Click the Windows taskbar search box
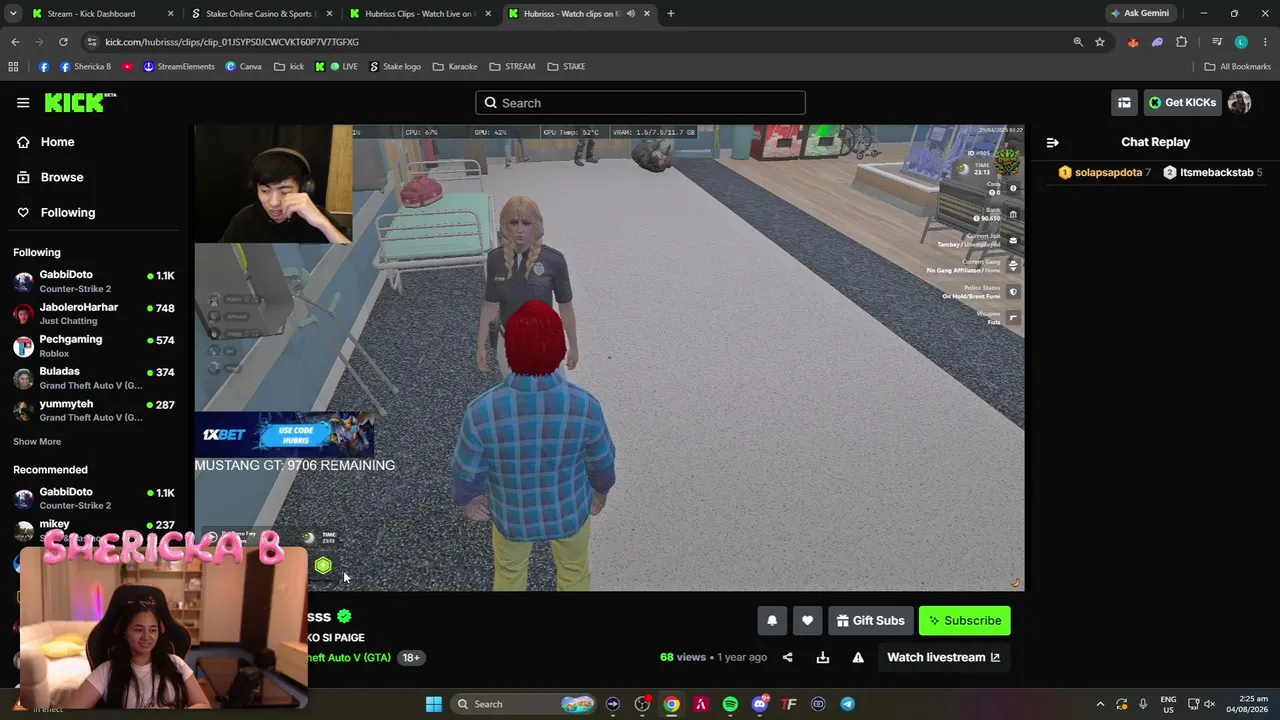Viewport: 1280px width, 720px height. coord(525,704)
